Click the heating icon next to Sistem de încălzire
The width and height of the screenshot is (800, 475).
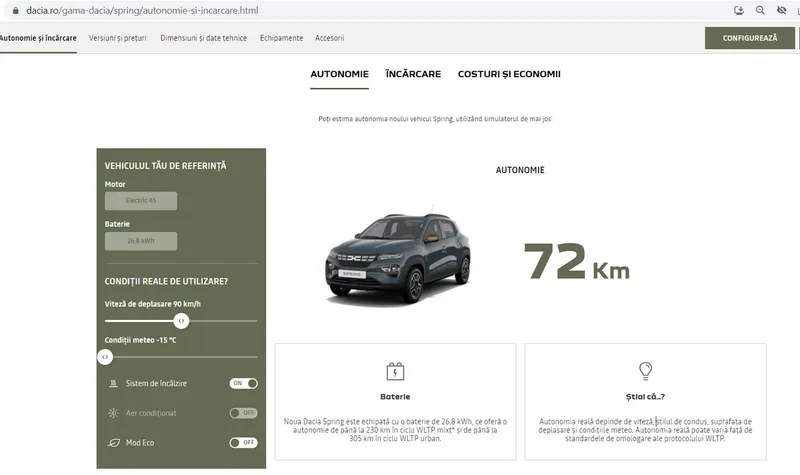[113, 383]
